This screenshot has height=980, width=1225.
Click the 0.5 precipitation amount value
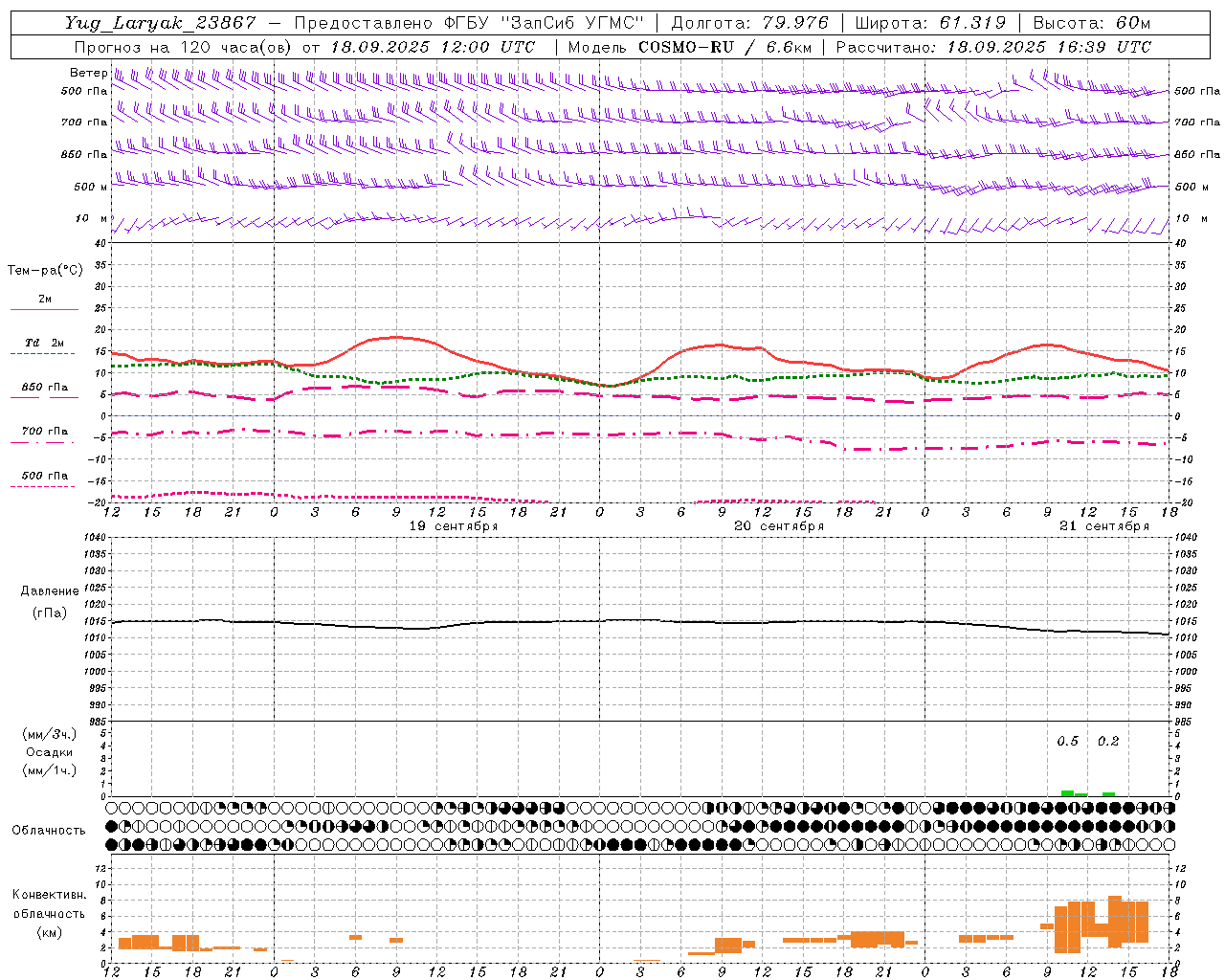pyautogui.click(x=1067, y=742)
